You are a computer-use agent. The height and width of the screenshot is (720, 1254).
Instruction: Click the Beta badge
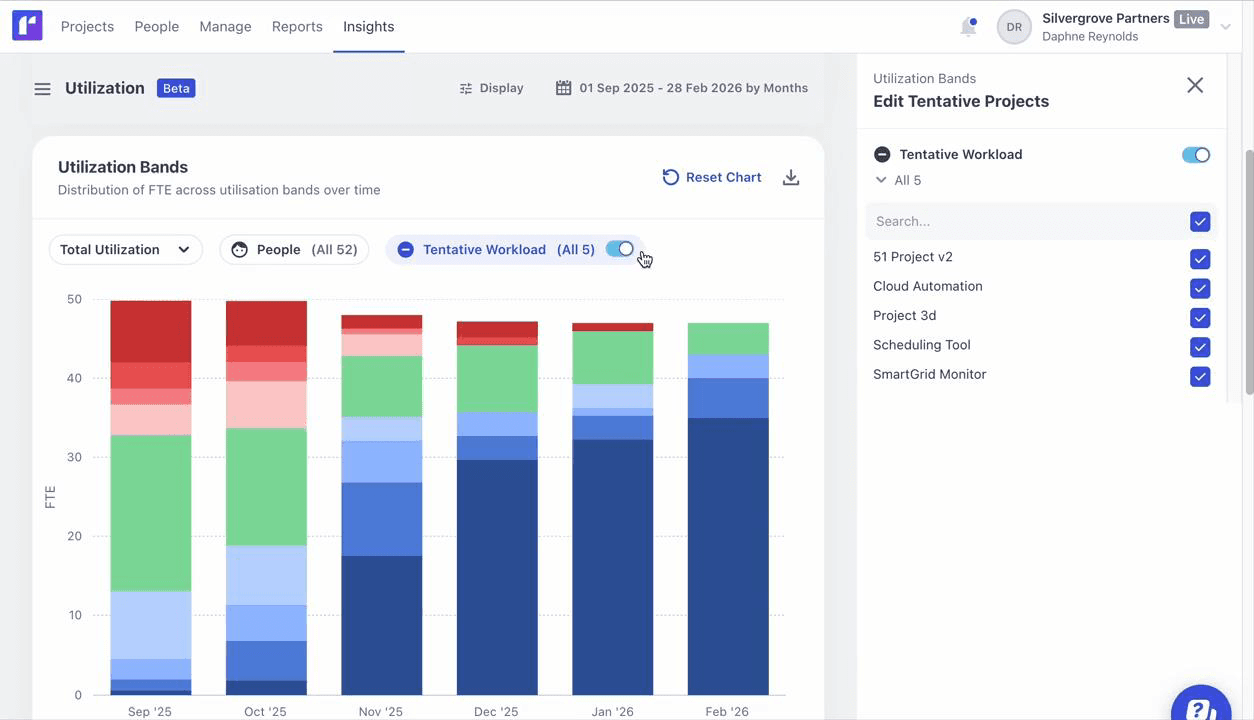coord(176,88)
